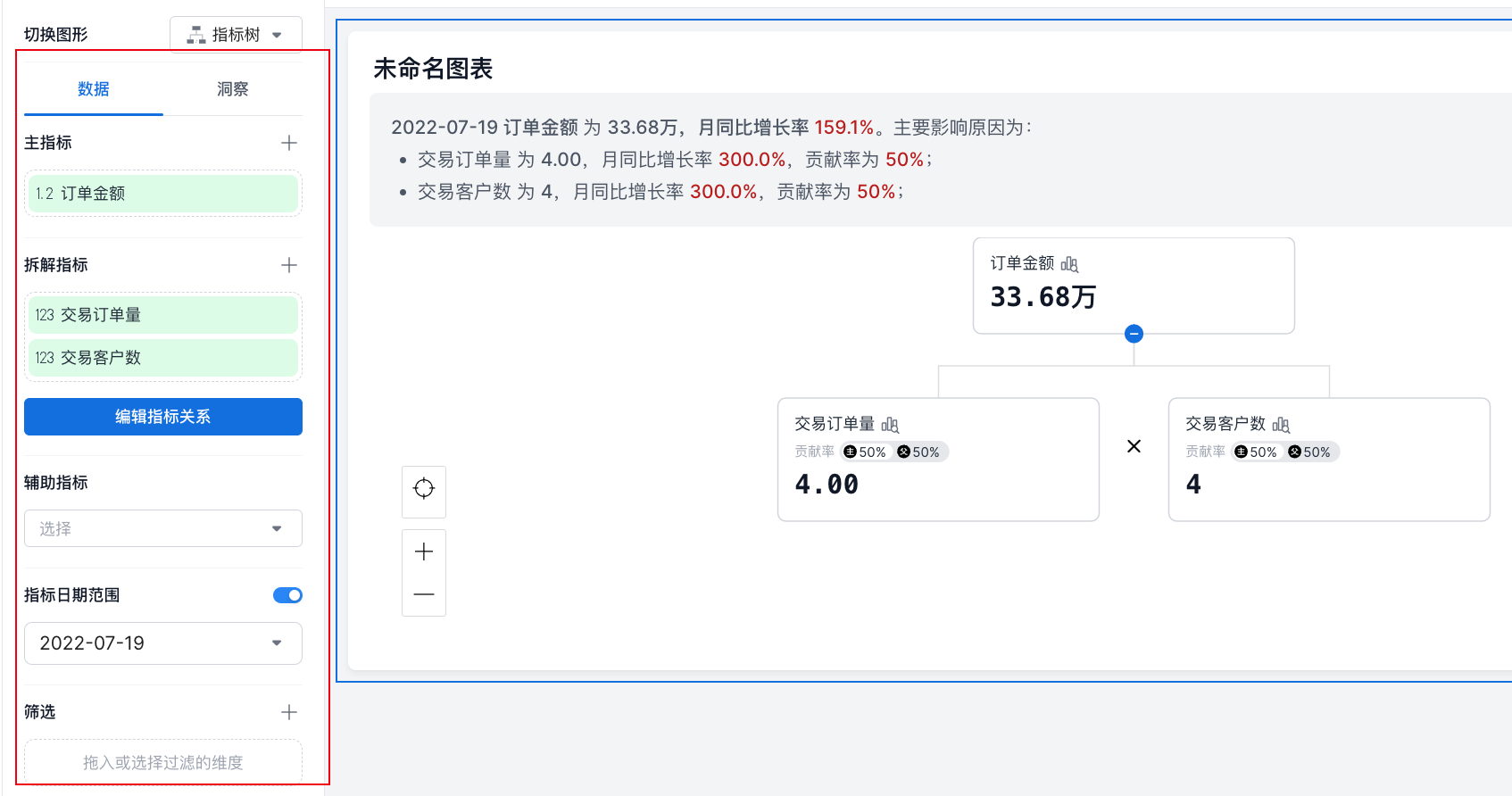This screenshot has height=796, width=1512.
Task: Click chart icon on 订单金额 card
Action: point(1069,264)
